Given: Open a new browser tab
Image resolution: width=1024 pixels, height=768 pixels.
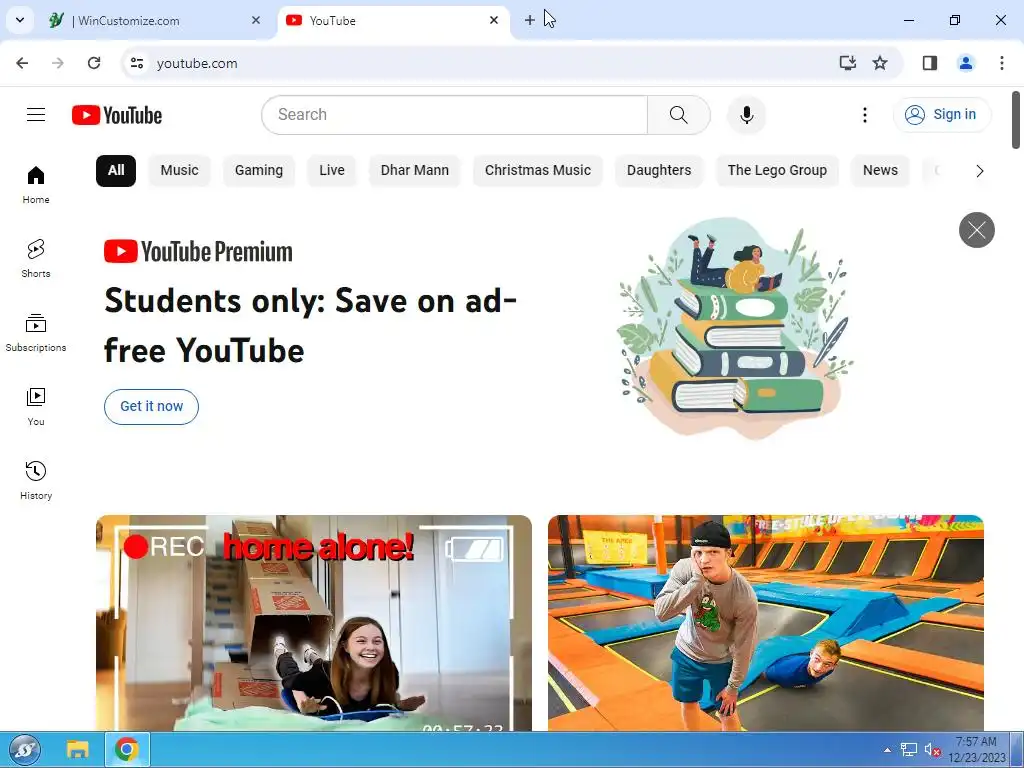Looking at the screenshot, I should coord(530,20).
